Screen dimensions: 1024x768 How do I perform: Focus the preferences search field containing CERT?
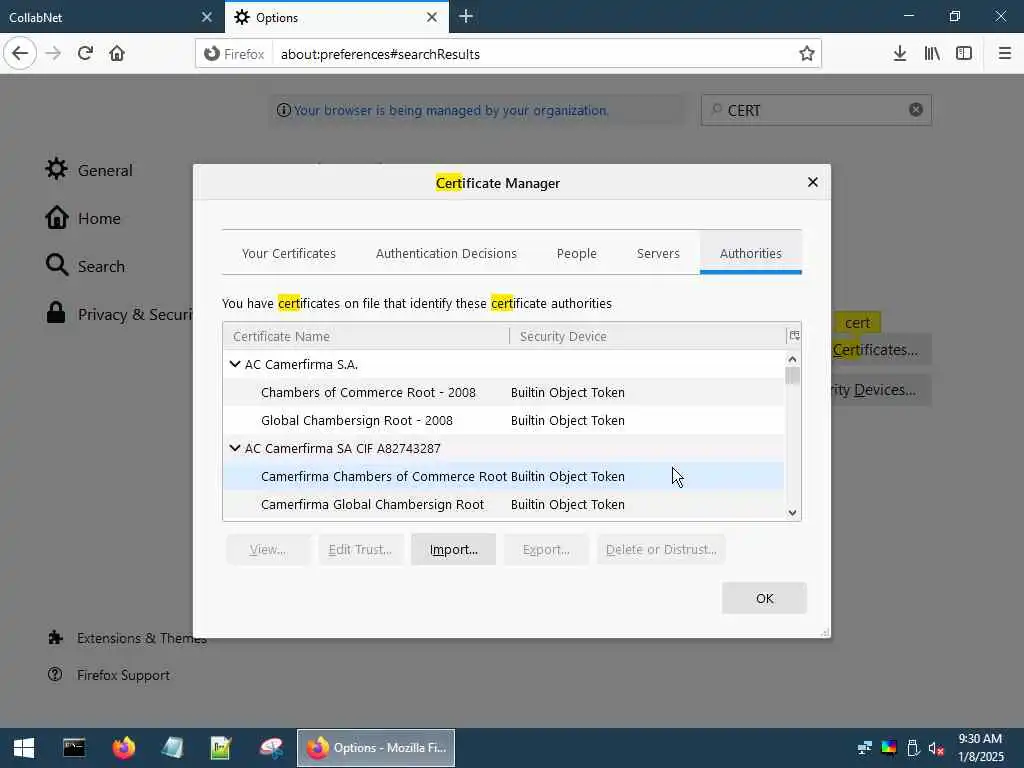point(816,110)
